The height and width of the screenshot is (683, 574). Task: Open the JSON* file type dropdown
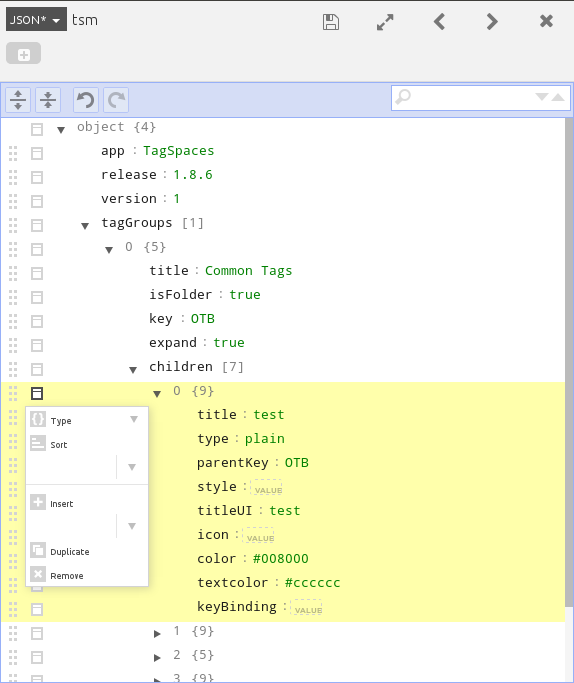tap(36, 19)
